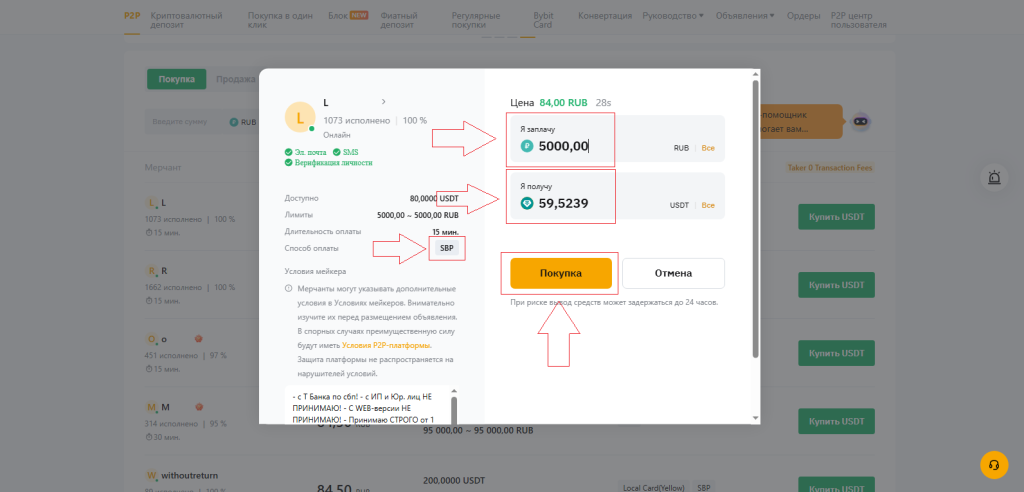Click the RUB coin icon in pay field
This screenshot has width=1024, height=492.
pos(527,146)
